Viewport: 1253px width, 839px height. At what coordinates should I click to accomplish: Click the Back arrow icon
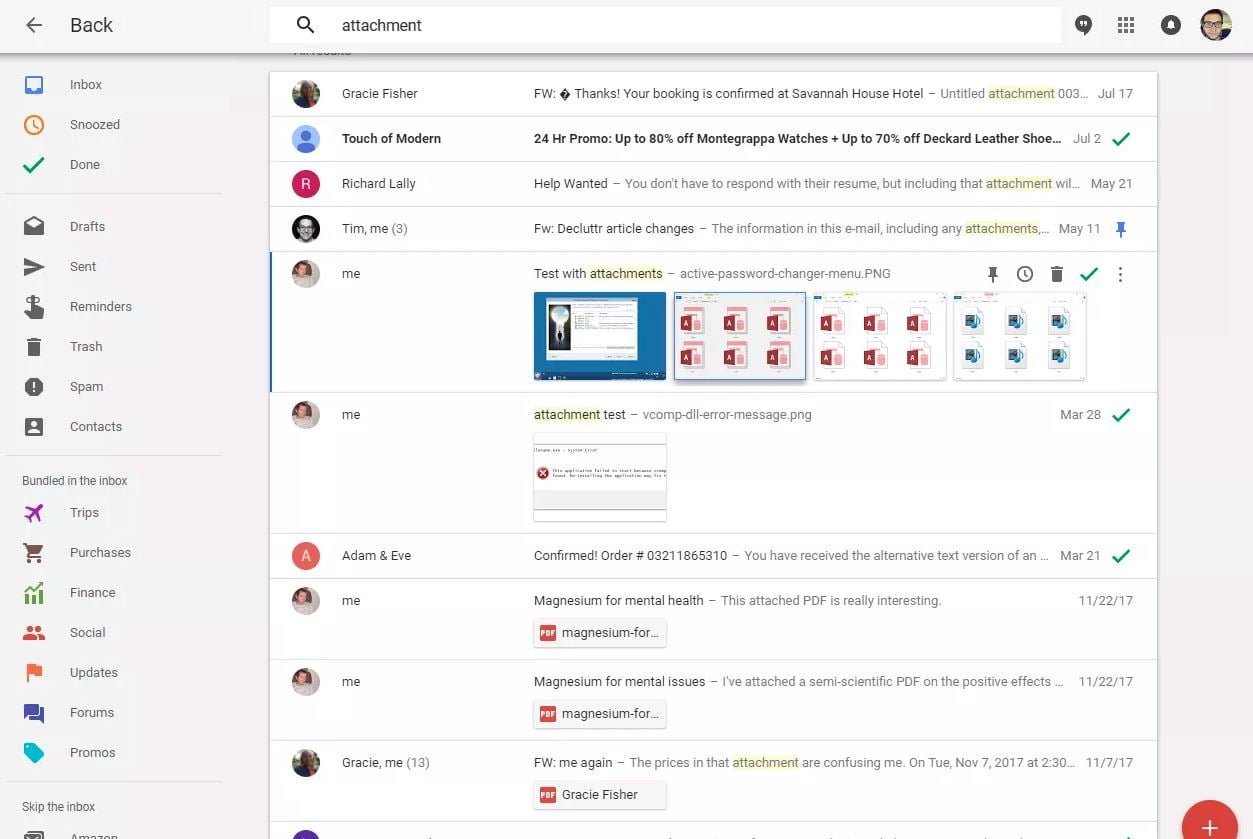[34, 26]
